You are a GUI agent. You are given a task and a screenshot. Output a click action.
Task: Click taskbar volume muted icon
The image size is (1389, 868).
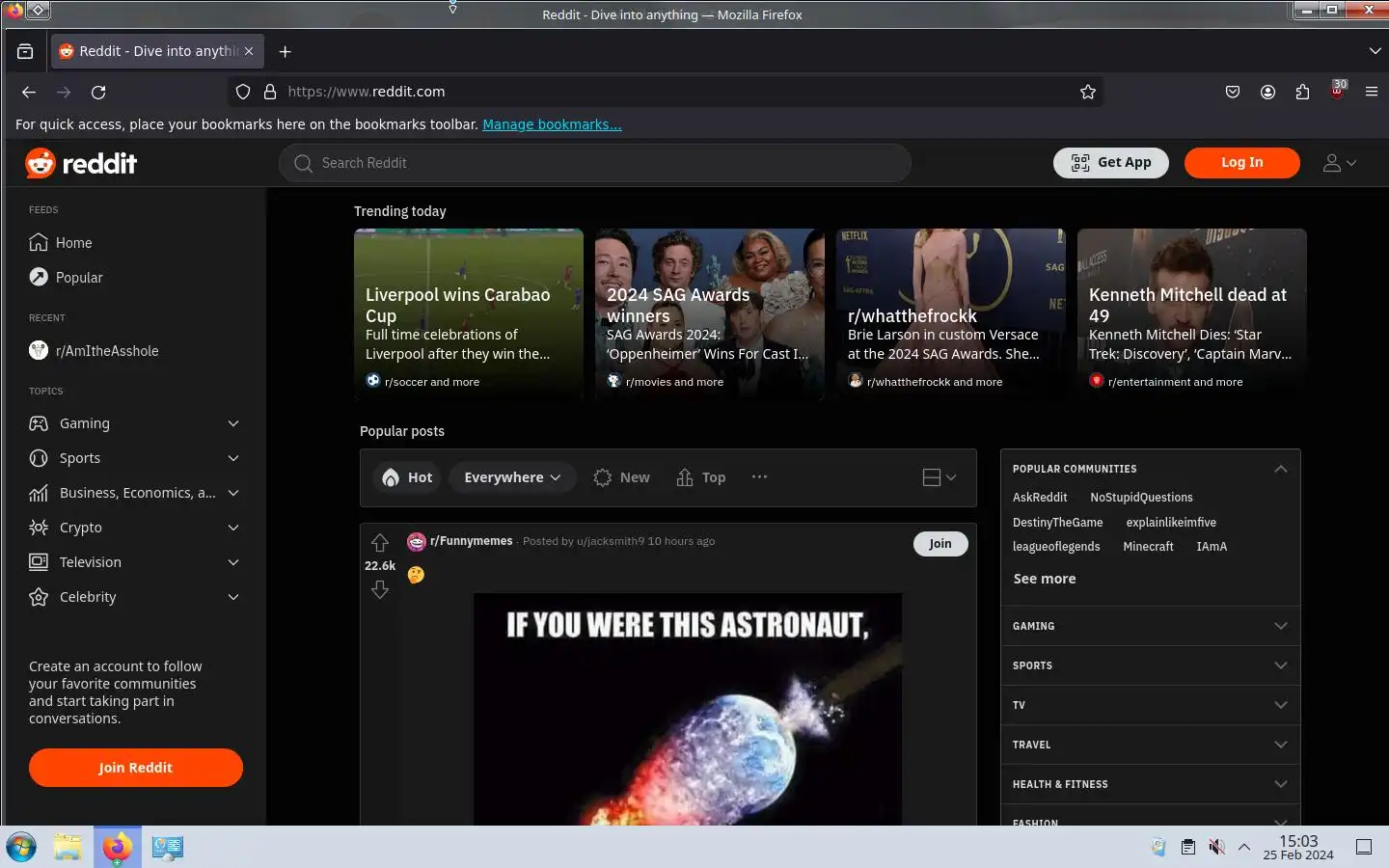click(1216, 847)
